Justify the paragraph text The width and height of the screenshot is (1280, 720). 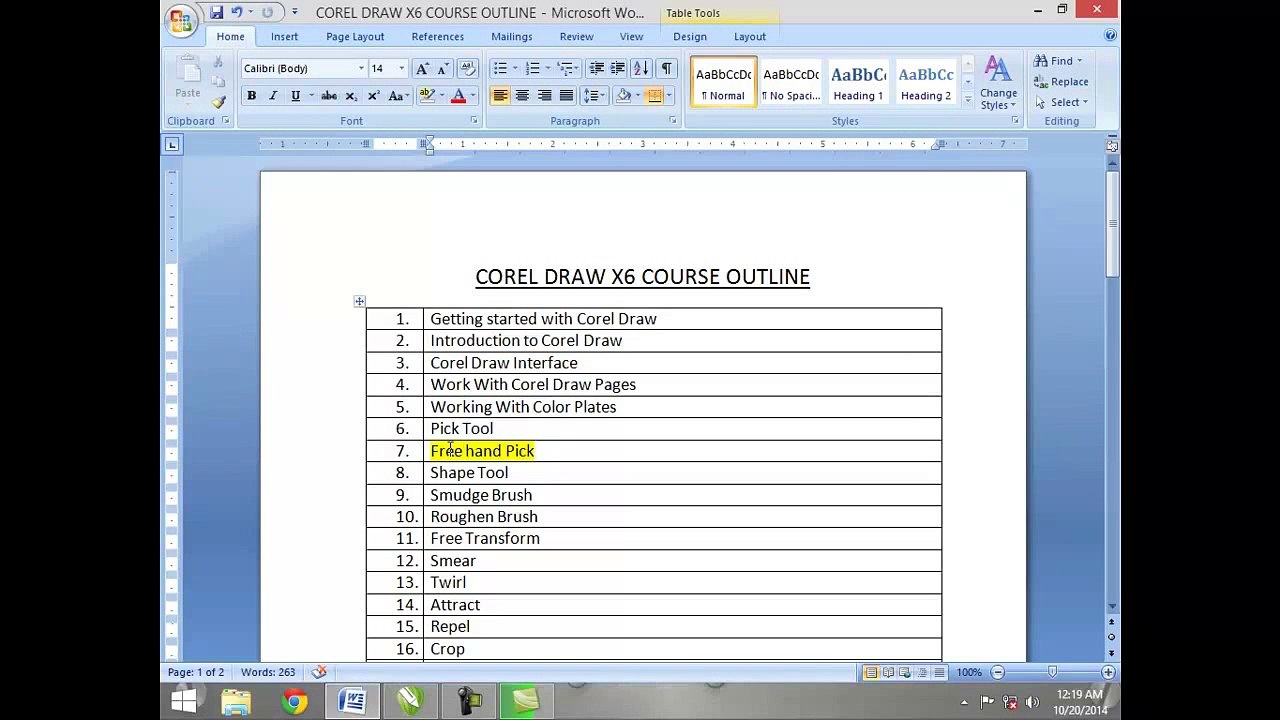pyautogui.click(x=566, y=96)
